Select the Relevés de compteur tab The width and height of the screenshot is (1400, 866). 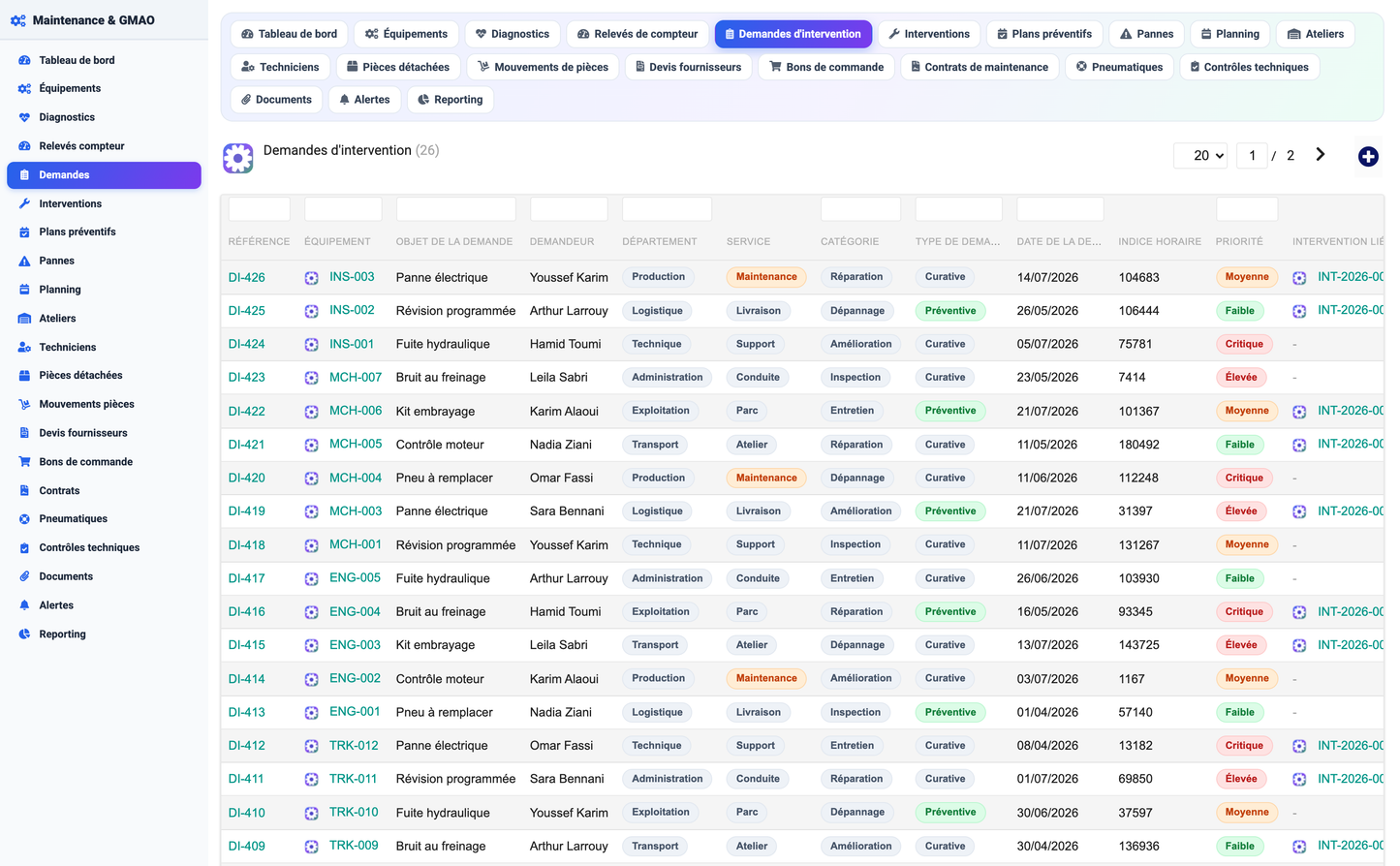(x=638, y=34)
